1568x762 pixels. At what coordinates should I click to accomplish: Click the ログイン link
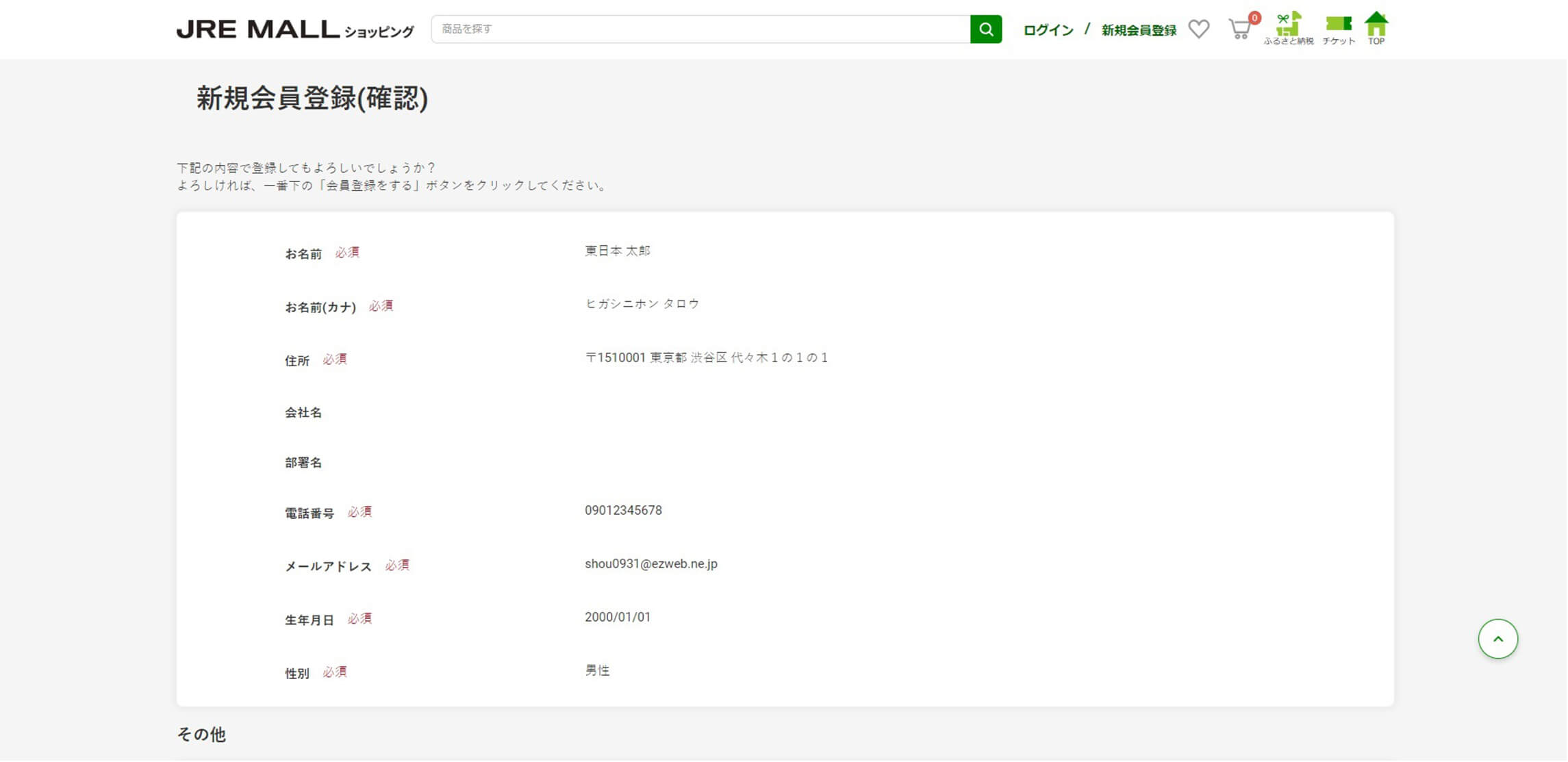(x=1048, y=30)
